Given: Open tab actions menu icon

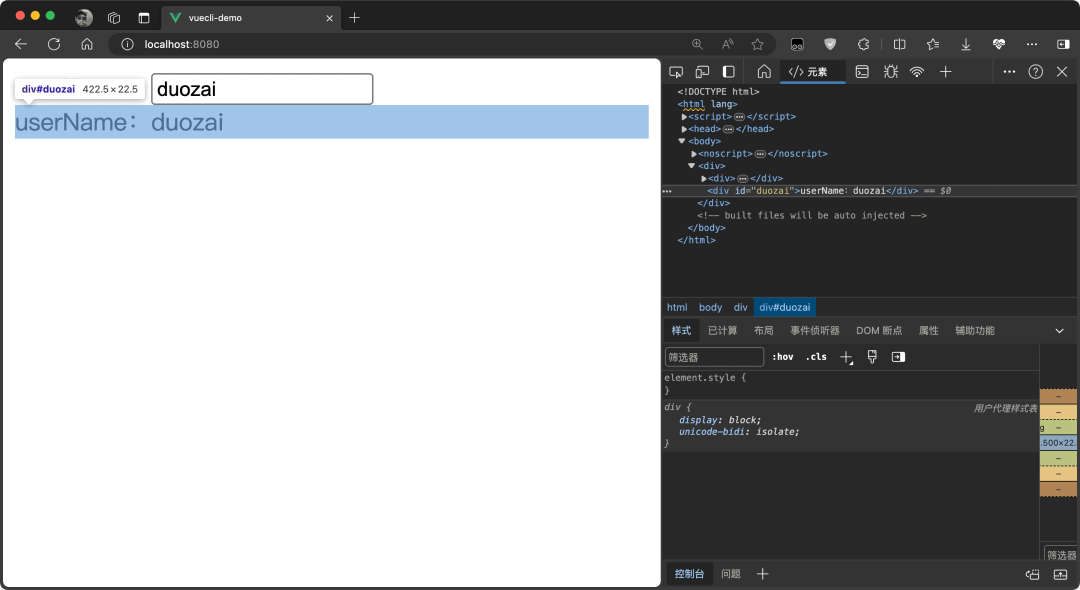Looking at the screenshot, I should [144, 18].
